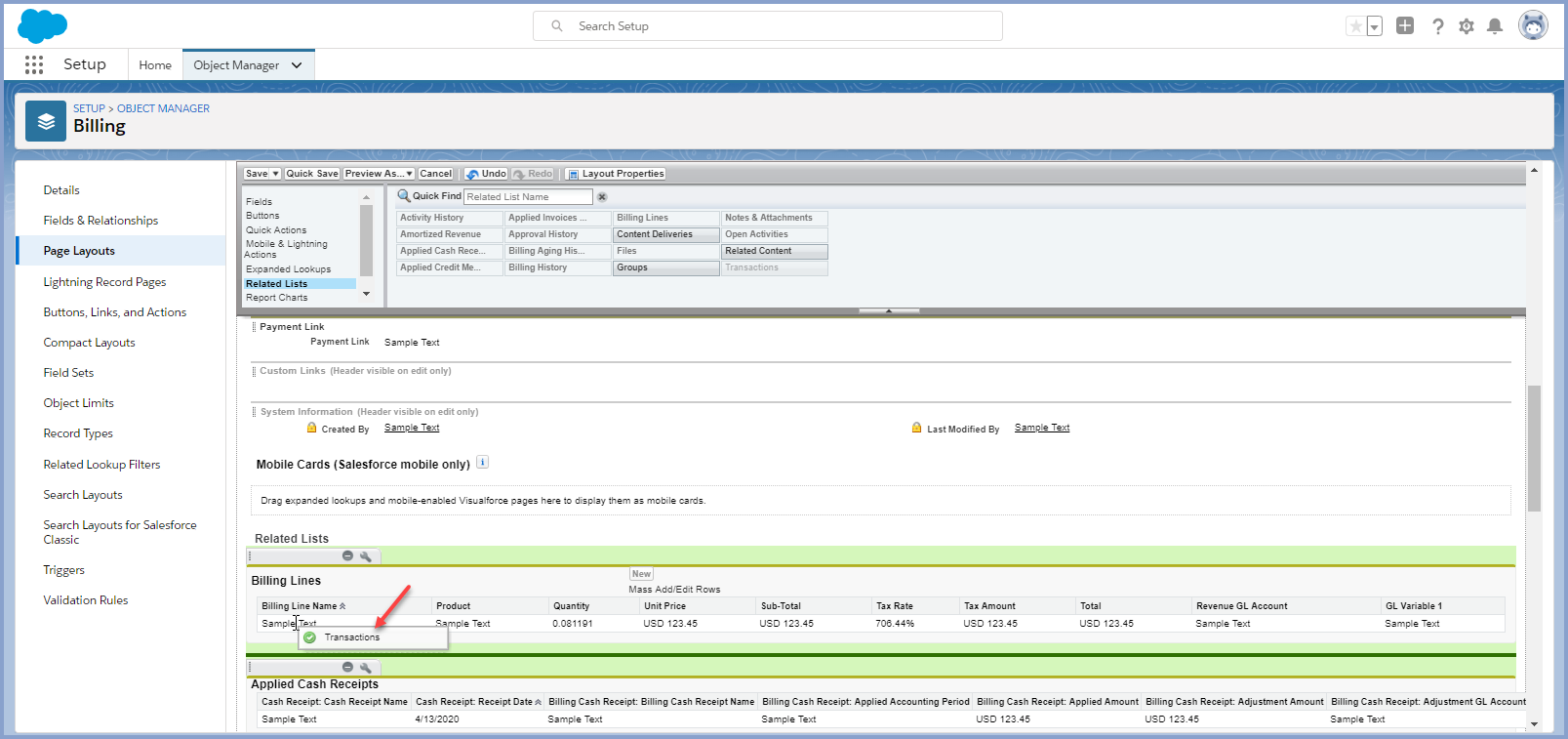Open Fields & Relationships in the sidebar
This screenshot has height=739, width=1568.
pos(101,221)
